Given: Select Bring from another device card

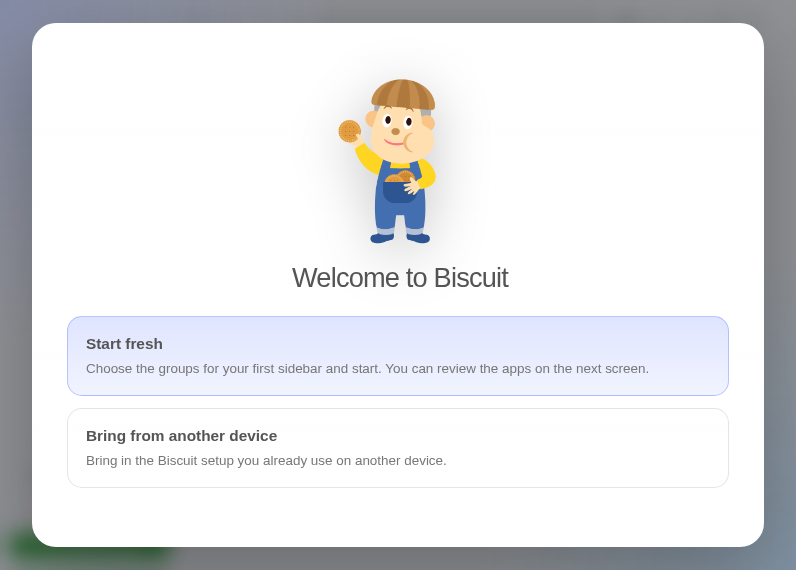Looking at the screenshot, I should tap(397, 448).
